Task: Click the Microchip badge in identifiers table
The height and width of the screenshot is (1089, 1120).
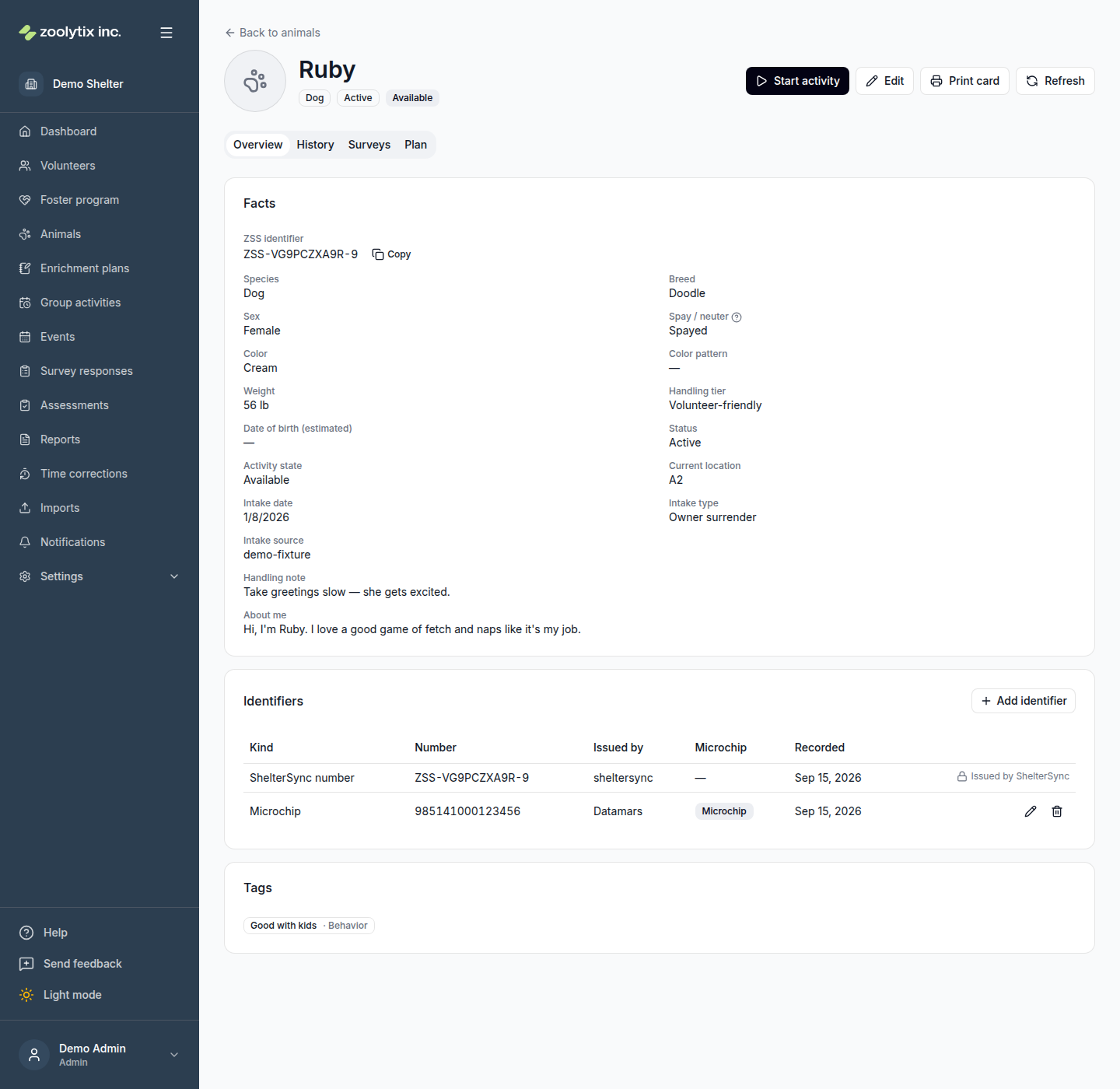Action: [724, 811]
